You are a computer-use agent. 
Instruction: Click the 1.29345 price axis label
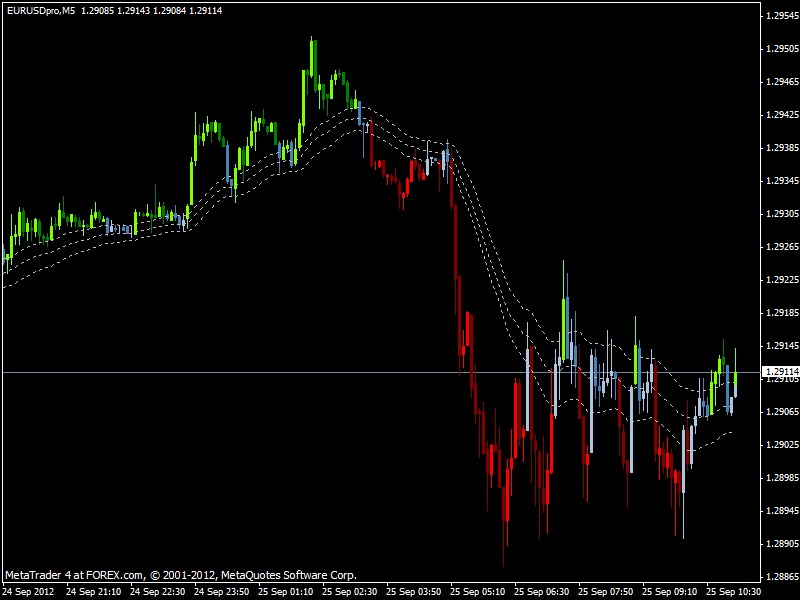tap(782, 181)
